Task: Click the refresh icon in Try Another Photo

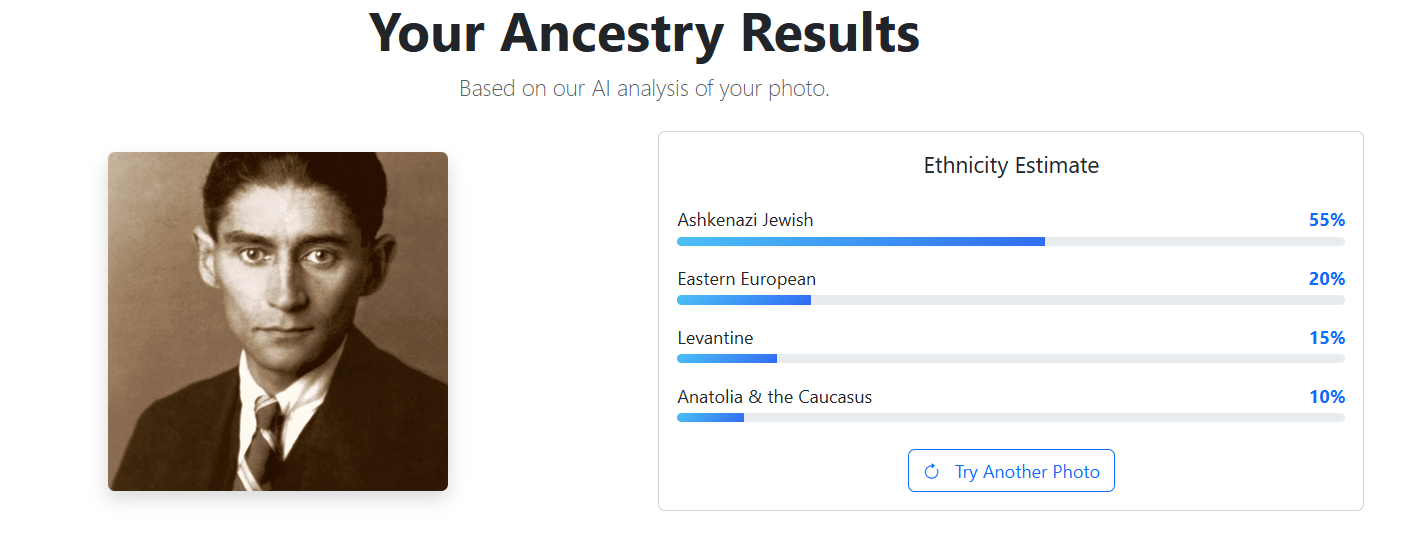Action: click(932, 472)
